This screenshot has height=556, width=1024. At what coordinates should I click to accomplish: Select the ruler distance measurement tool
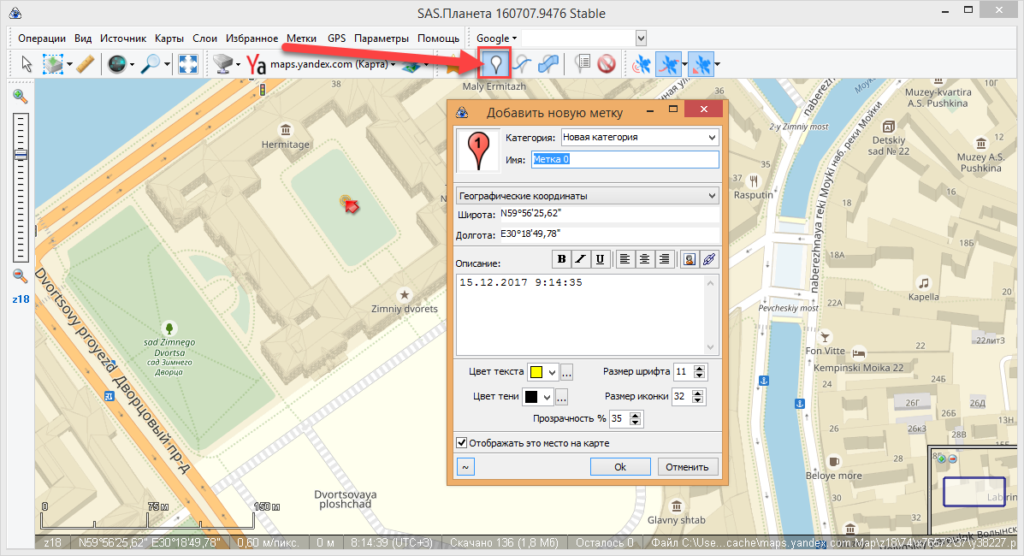(x=85, y=65)
